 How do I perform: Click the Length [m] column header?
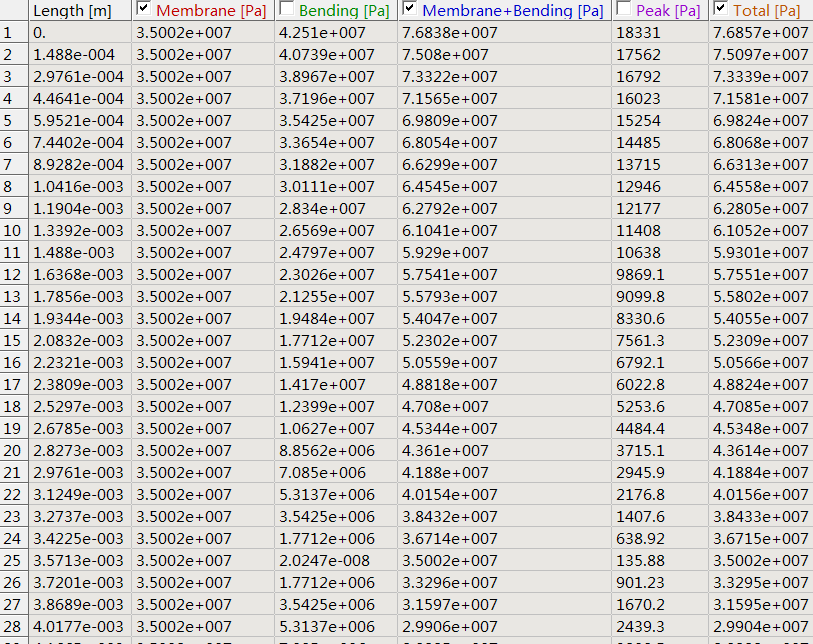tap(72, 11)
